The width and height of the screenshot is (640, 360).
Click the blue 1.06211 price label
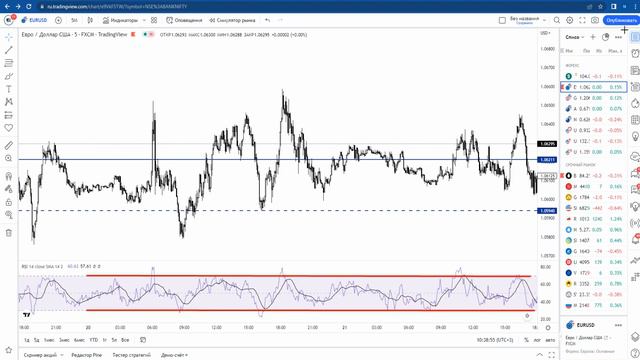[x=547, y=160]
